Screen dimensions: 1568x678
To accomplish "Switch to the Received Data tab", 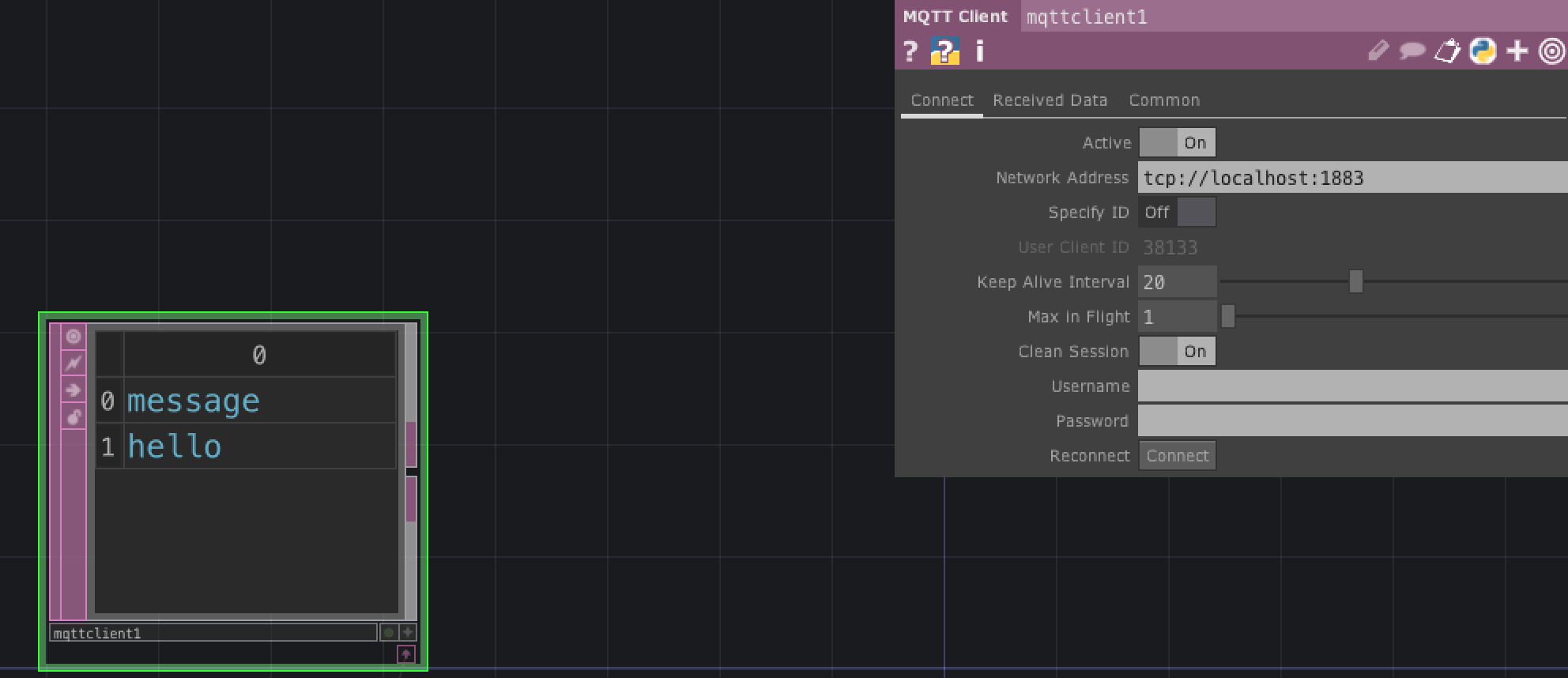I will 1050,100.
